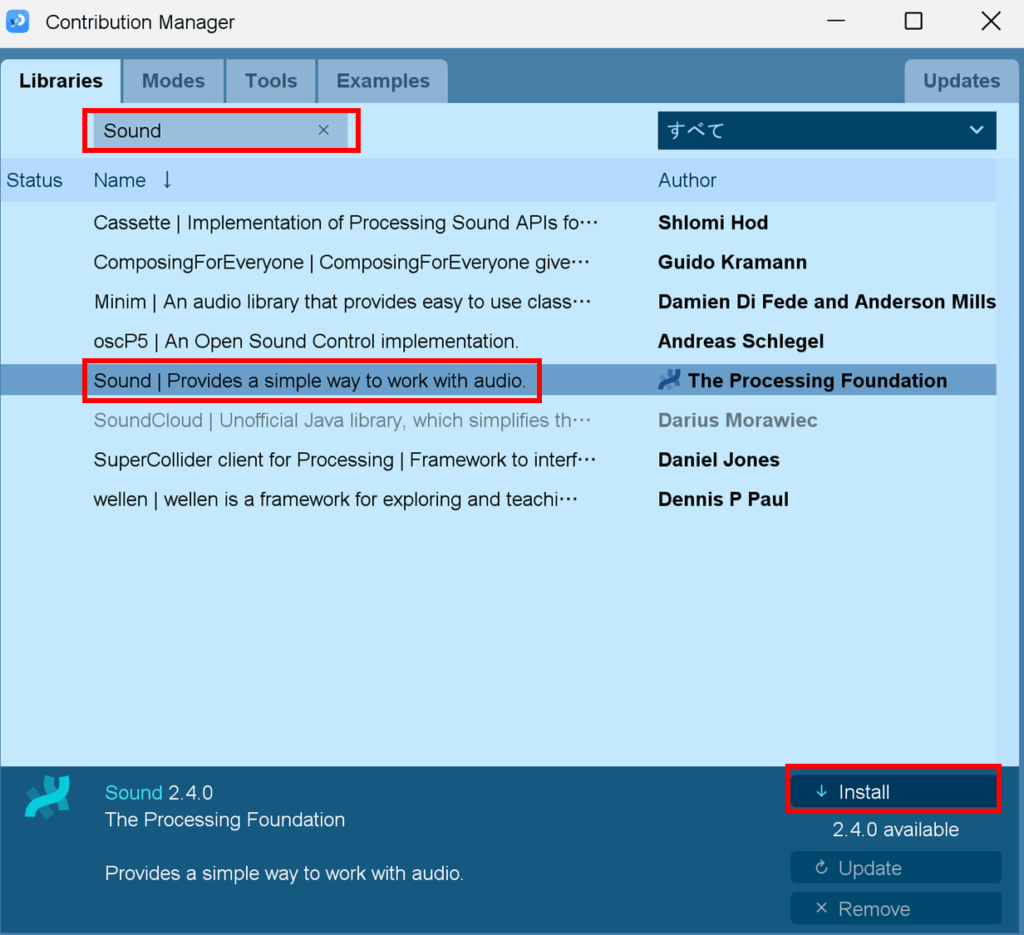Switch to the Modes tab
Image resolution: width=1024 pixels, height=935 pixels.
click(x=173, y=81)
